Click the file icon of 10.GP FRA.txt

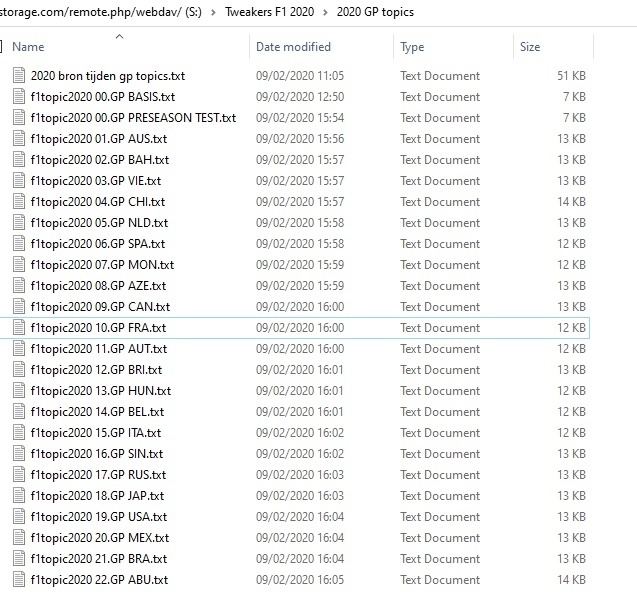tap(19, 328)
